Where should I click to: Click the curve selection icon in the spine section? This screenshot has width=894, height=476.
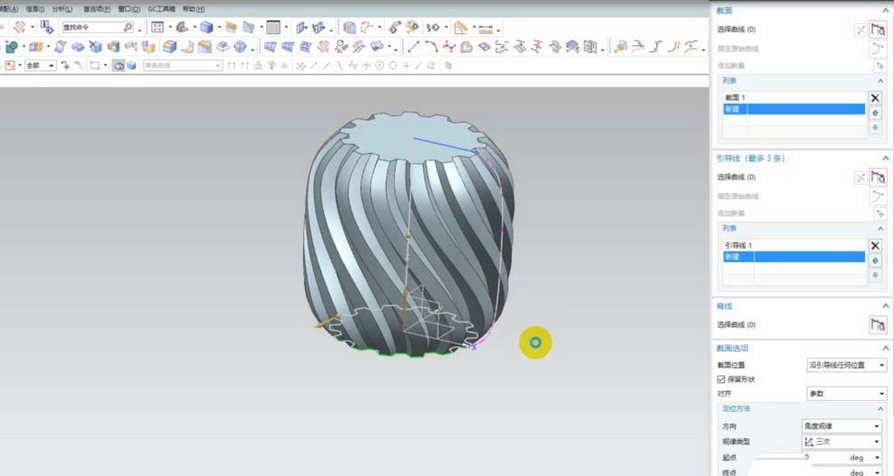point(878,325)
